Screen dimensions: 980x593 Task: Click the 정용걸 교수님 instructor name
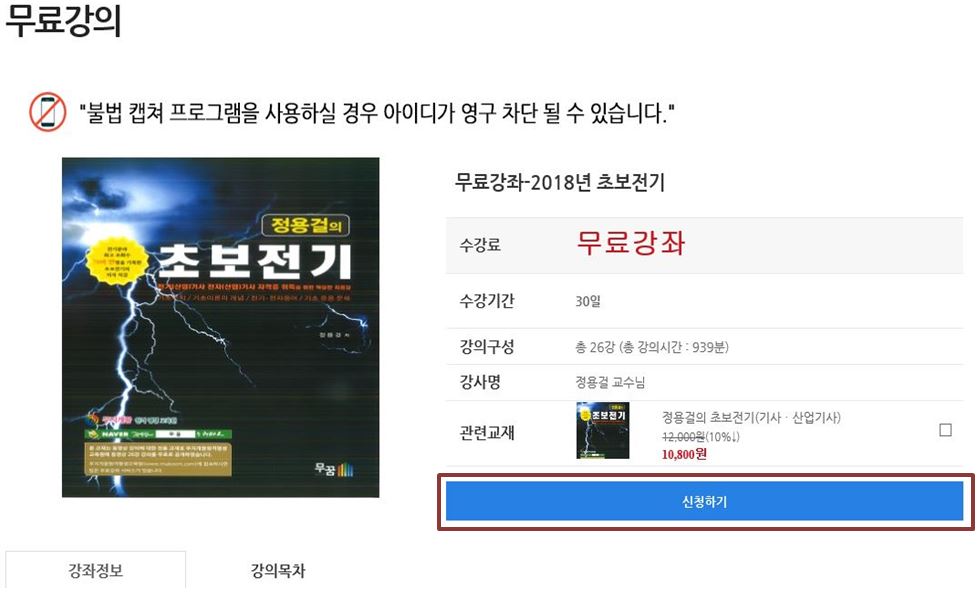(610, 382)
